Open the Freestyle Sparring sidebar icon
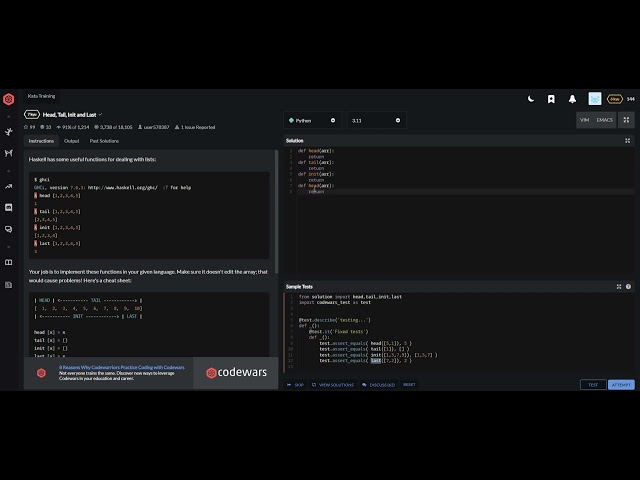640x480 pixels. click(9, 153)
